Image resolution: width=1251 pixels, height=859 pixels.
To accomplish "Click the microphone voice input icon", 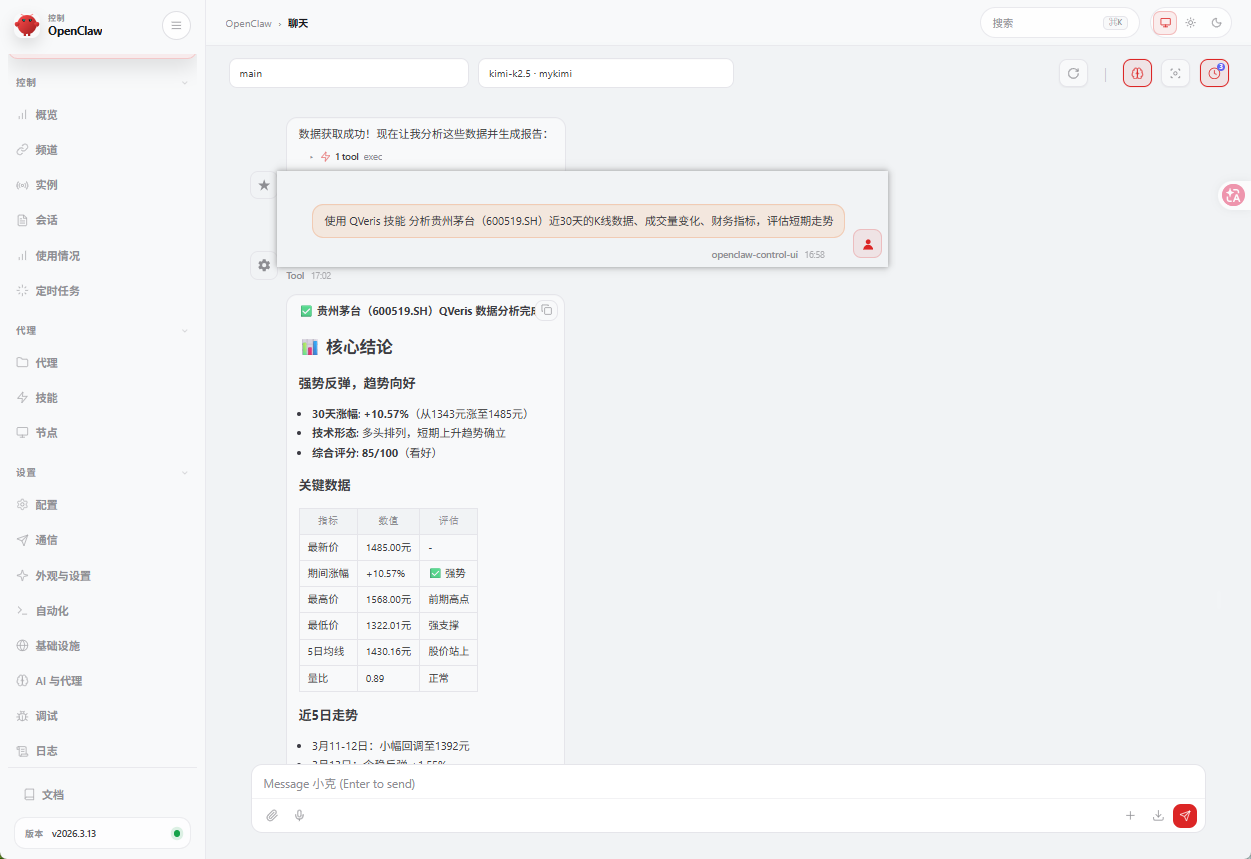I will tap(299, 815).
